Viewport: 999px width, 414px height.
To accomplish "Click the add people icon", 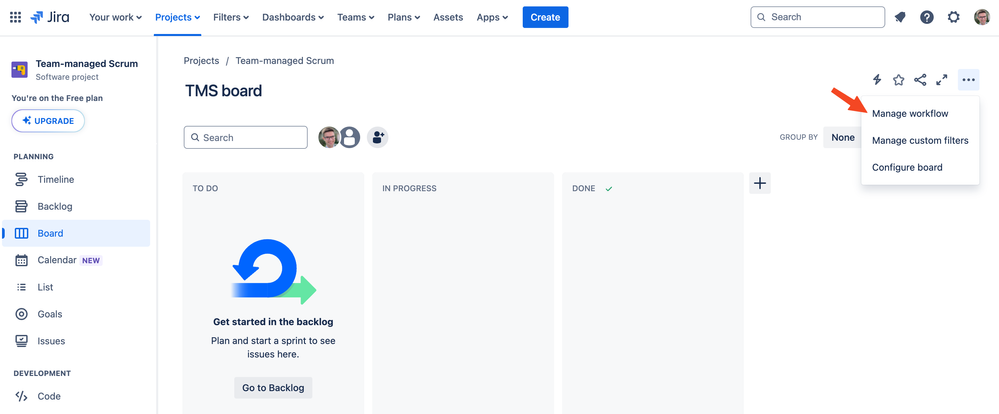I will [378, 137].
